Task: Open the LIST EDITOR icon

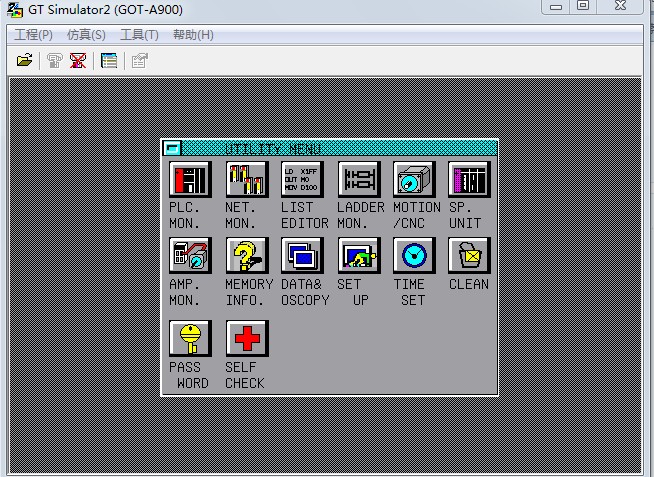Action: [x=302, y=181]
